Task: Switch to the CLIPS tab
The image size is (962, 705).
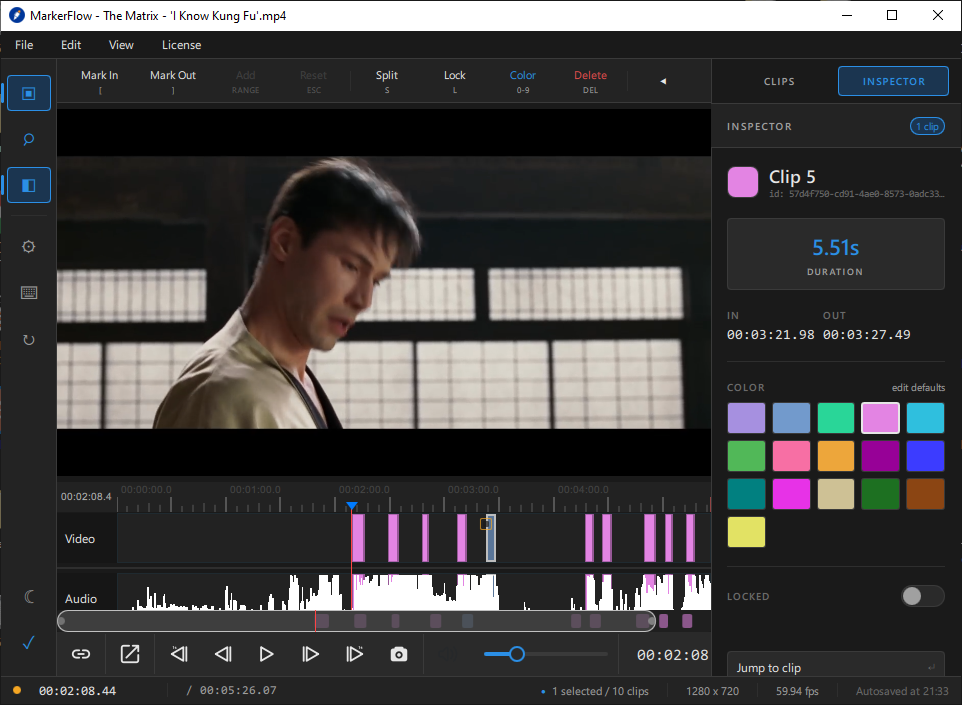Action: [x=779, y=81]
